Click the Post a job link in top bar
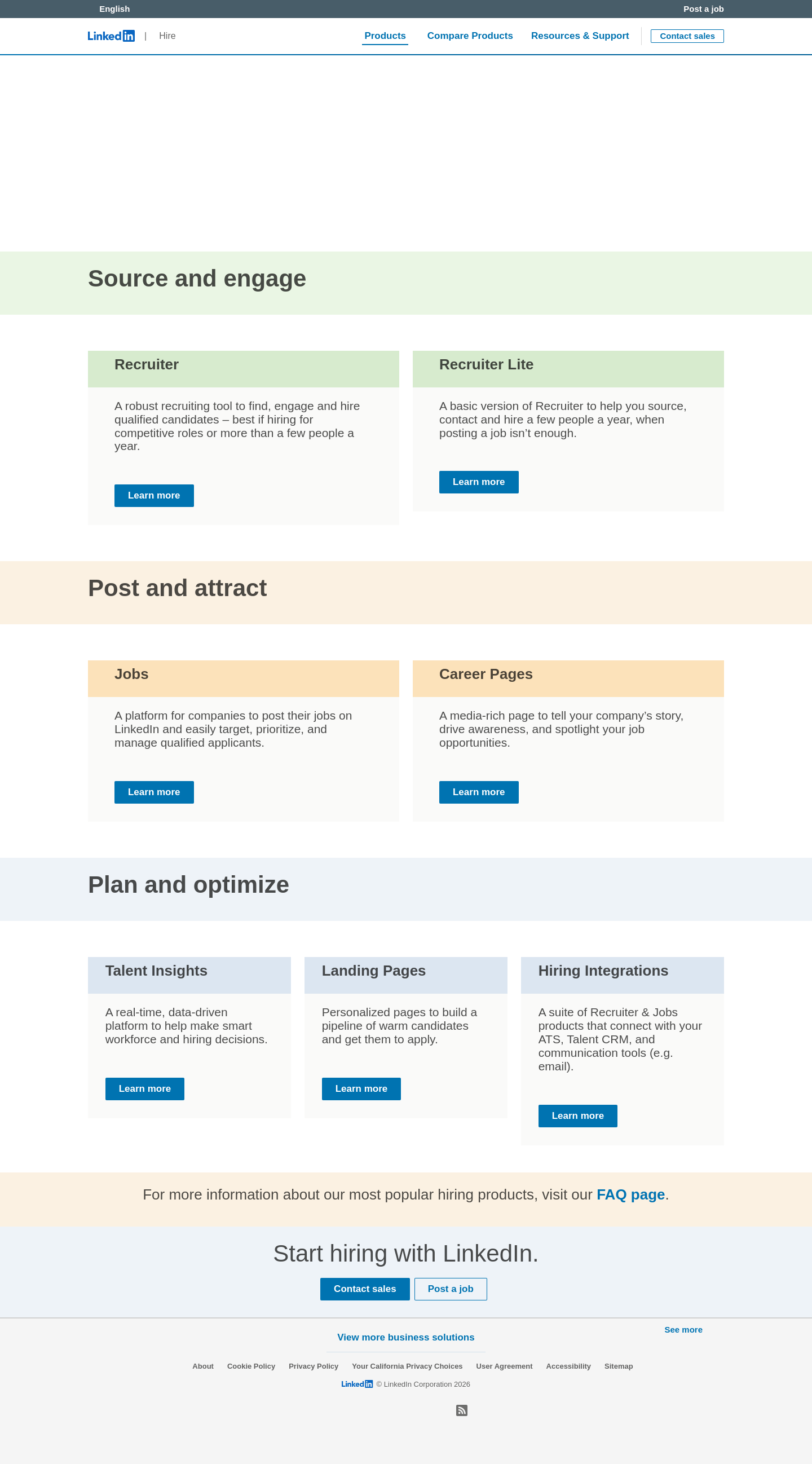 click(x=703, y=9)
